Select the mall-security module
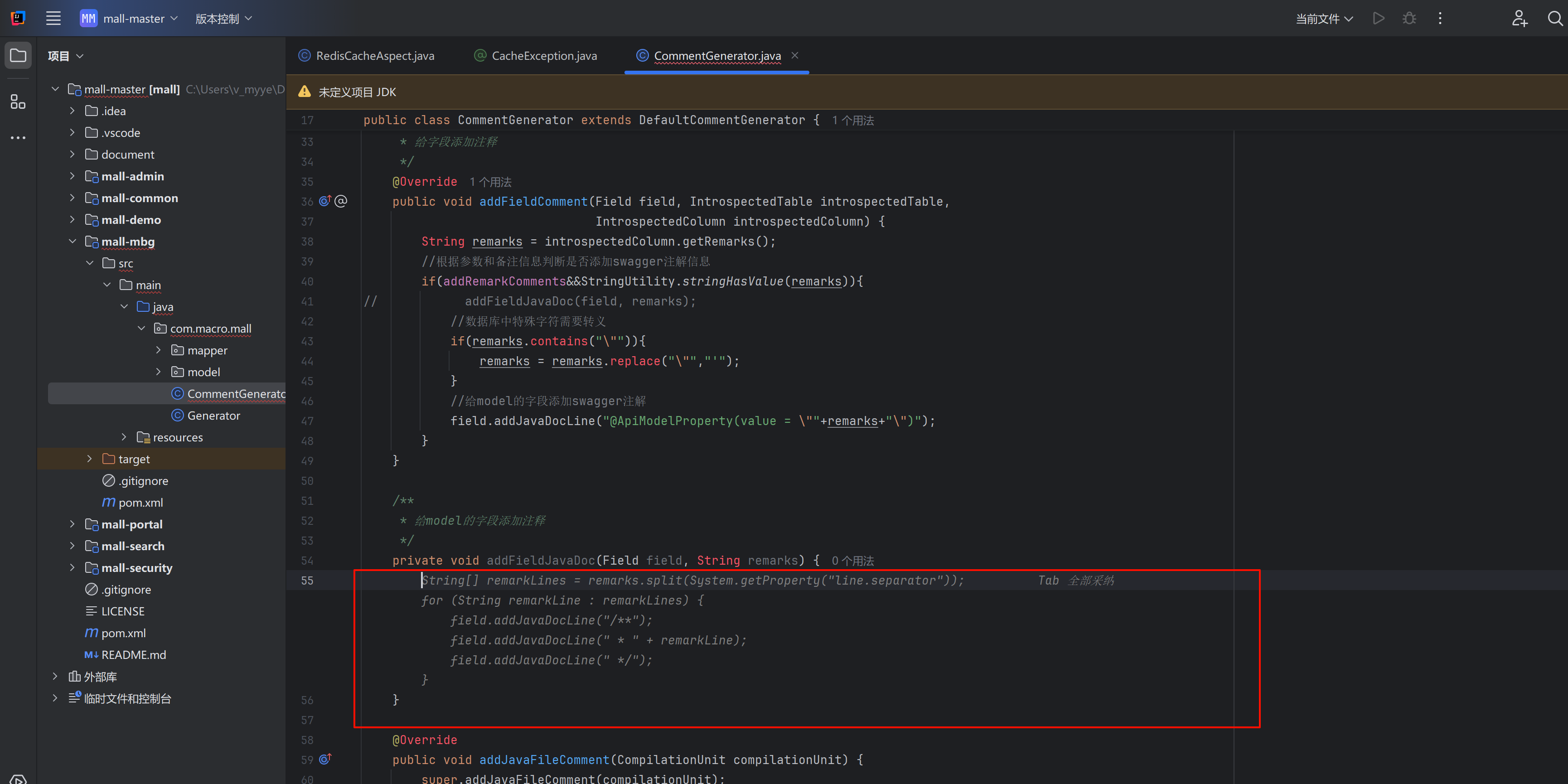 tap(136, 568)
